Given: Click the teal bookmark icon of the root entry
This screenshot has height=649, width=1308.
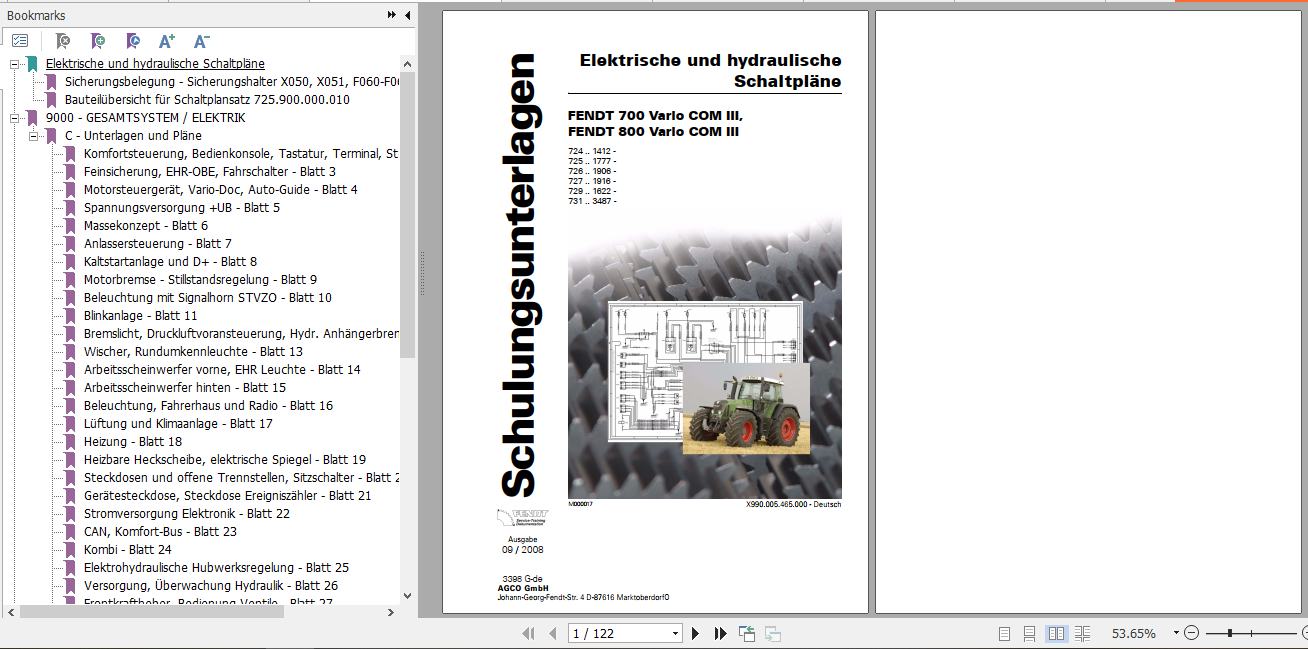Looking at the screenshot, I should coord(33,64).
